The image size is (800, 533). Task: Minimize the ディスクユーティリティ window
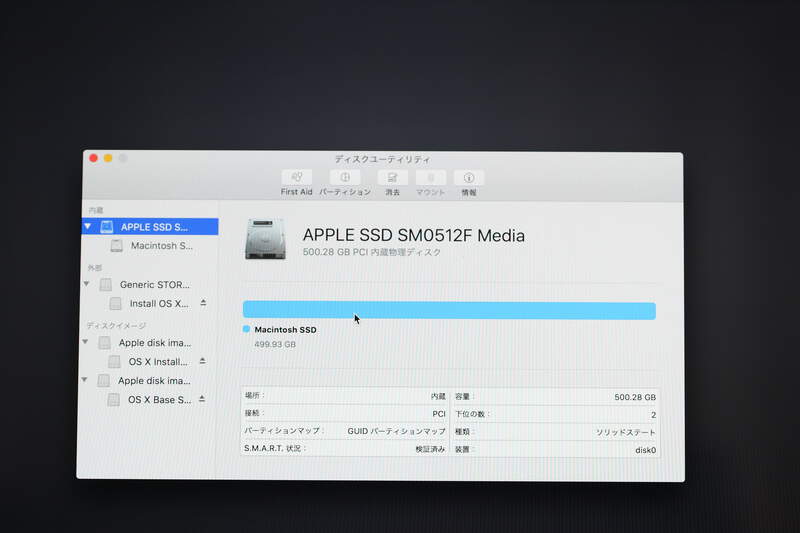point(108,158)
